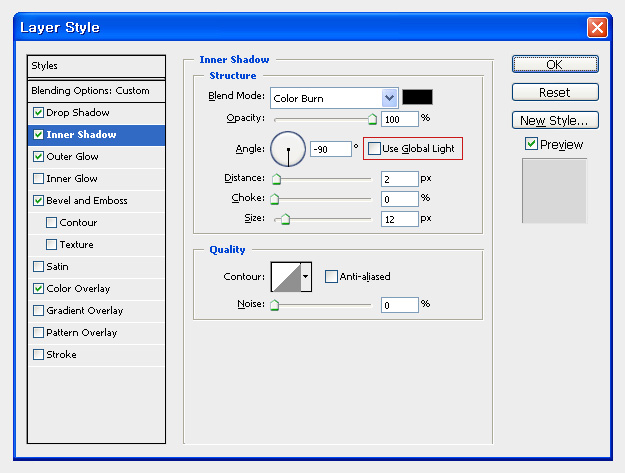Toggle the Preview checkbox

[x=531, y=144]
